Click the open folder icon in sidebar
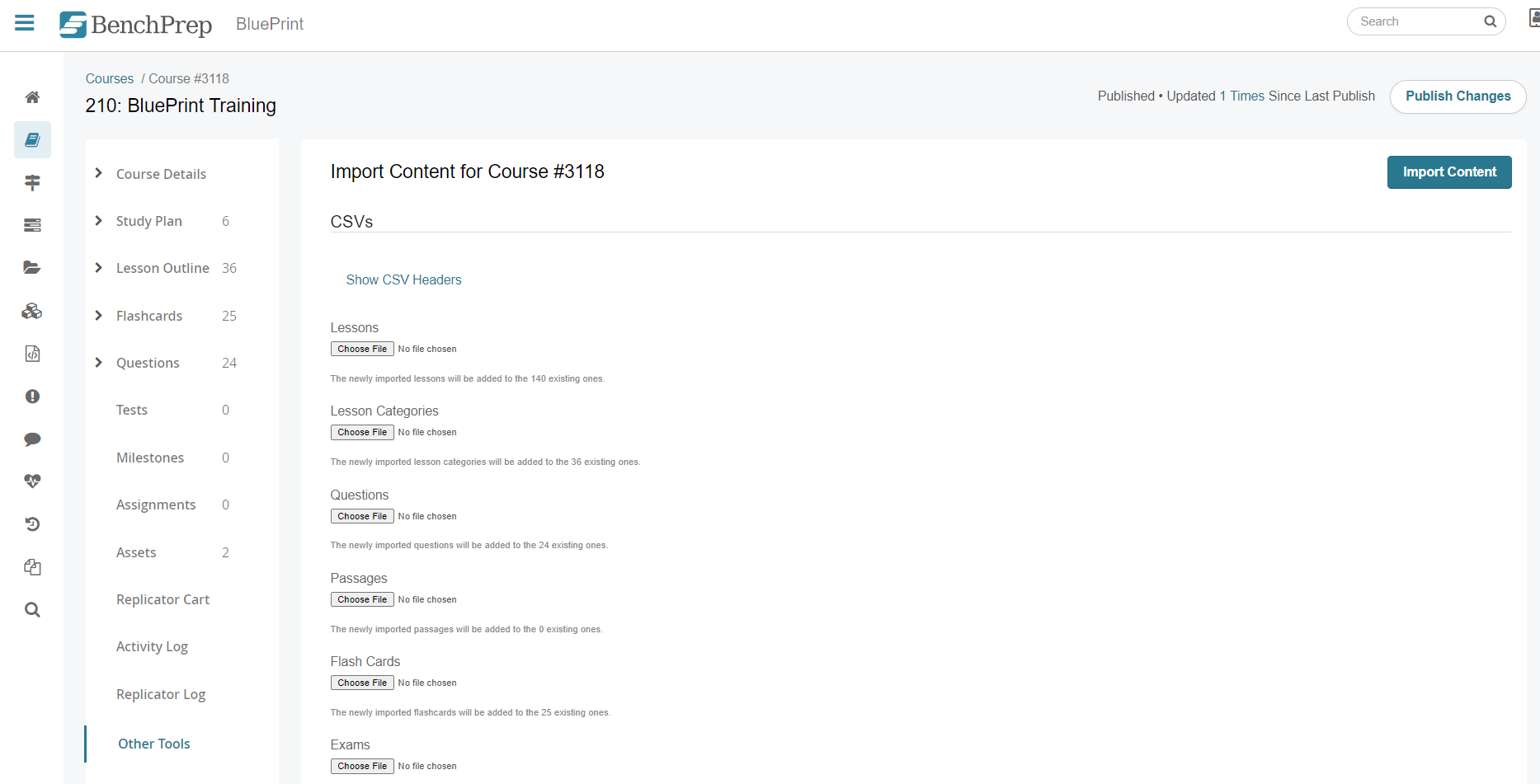The width and height of the screenshot is (1540, 784). (32, 267)
